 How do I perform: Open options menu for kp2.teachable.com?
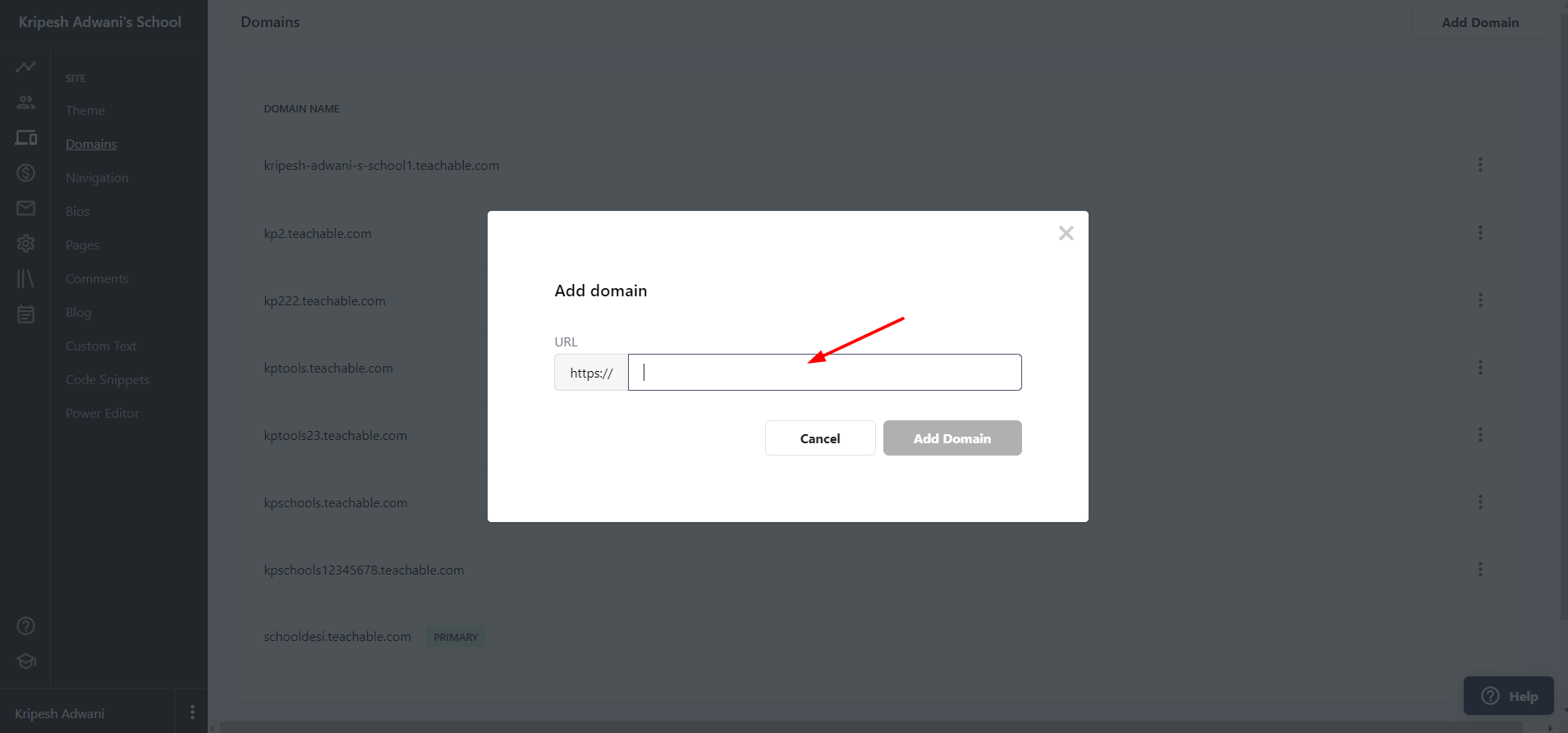pyautogui.click(x=1480, y=233)
